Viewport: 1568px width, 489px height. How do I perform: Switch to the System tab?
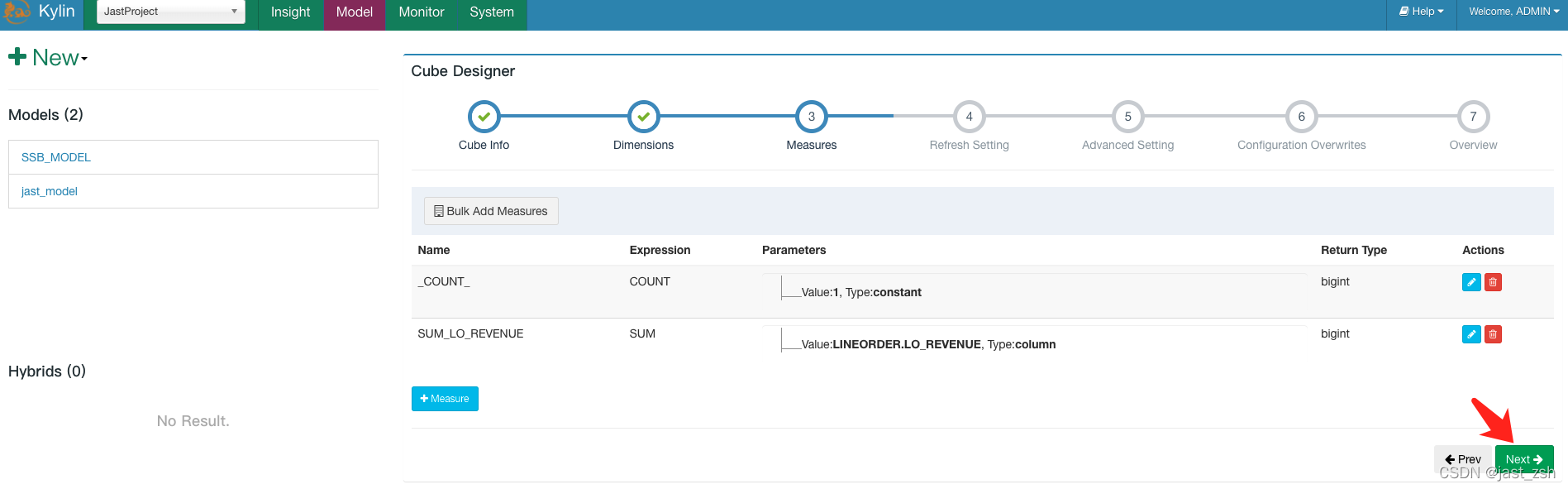[x=492, y=12]
